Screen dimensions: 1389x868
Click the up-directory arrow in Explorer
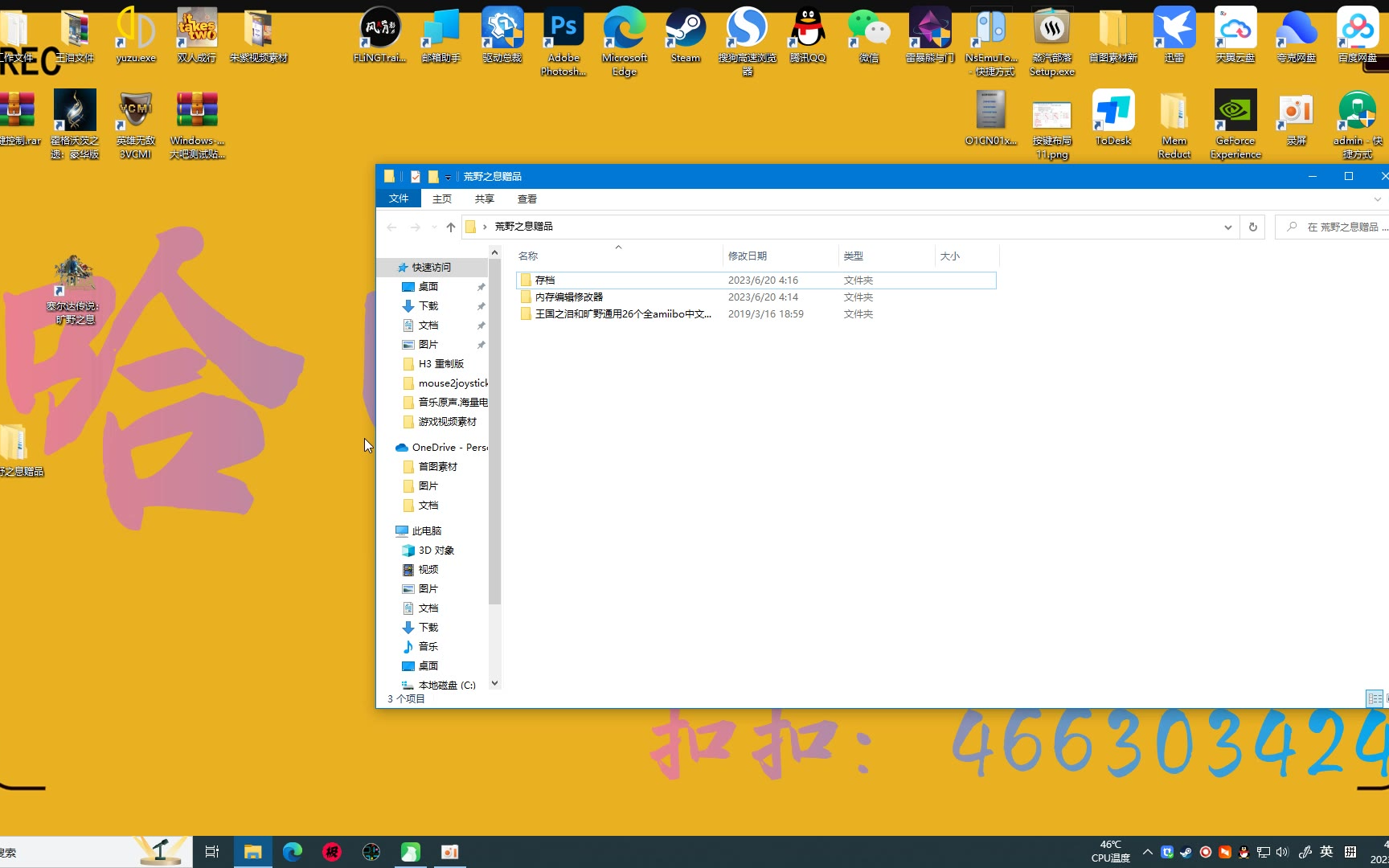[x=451, y=227]
